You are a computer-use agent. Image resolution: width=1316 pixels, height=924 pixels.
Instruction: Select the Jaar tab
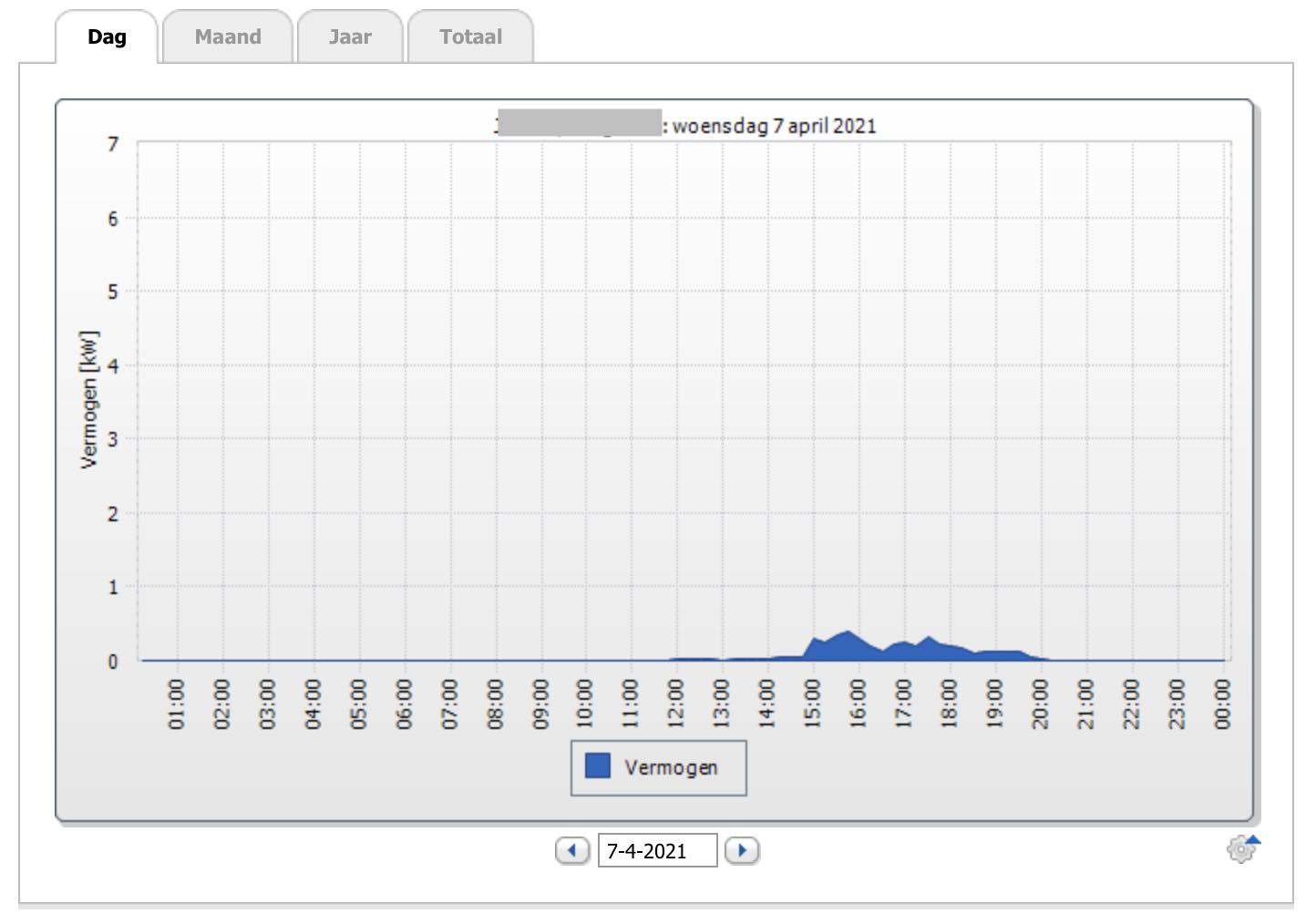pyautogui.click(x=350, y=37)
